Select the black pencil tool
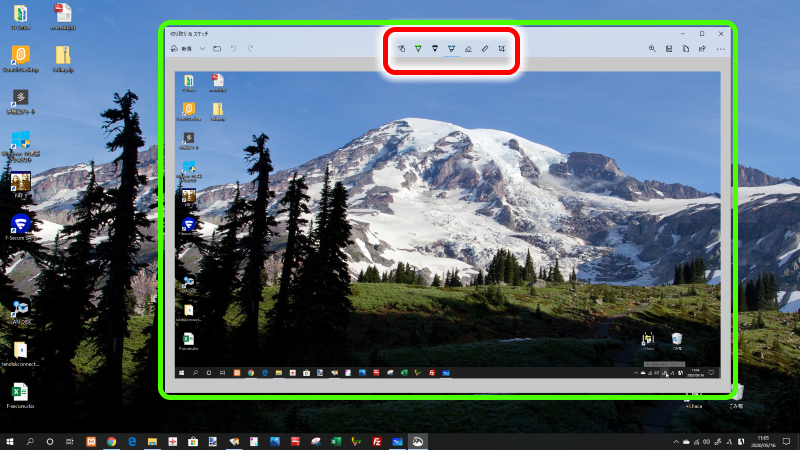 (435, 48)
